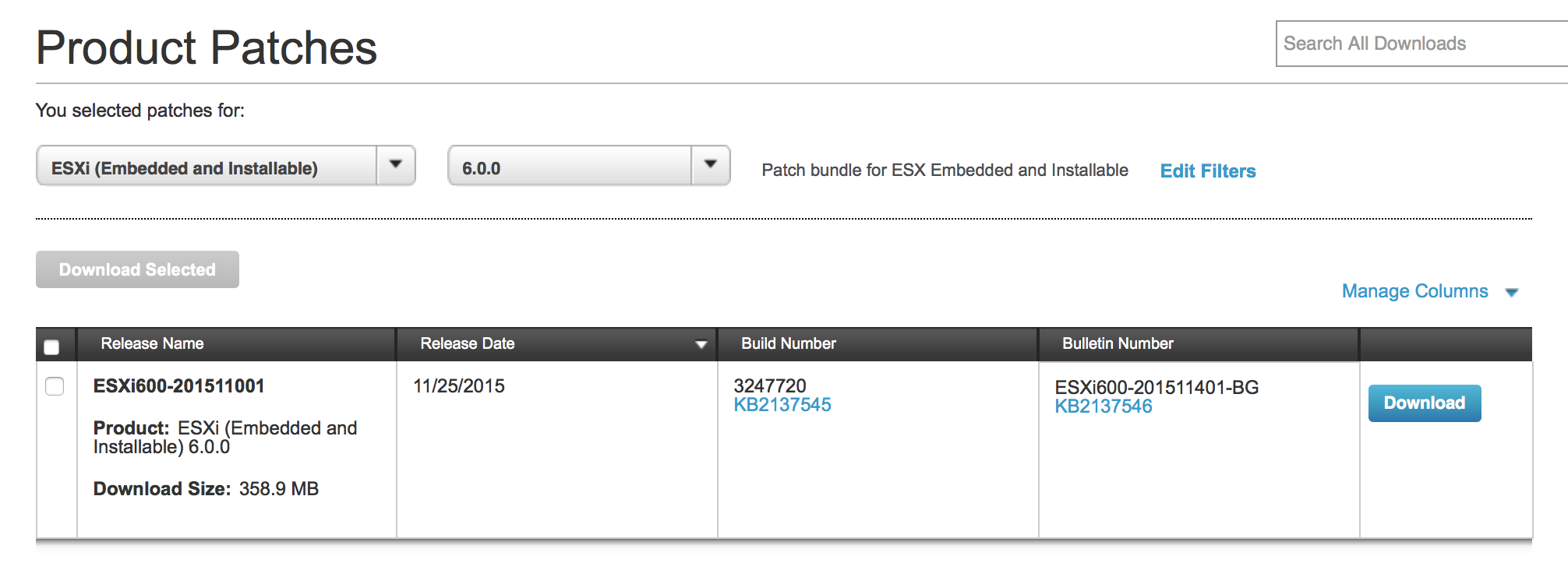Open the Edit Filters link
The width and height of the screenshot is (1568, 570).
pos(1208,171)
